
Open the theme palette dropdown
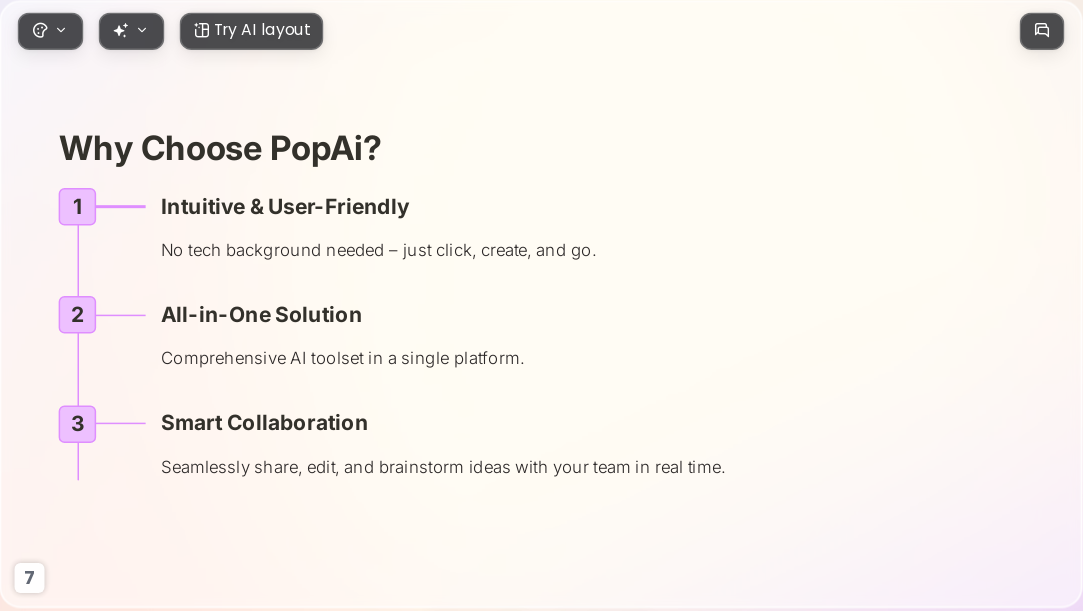[x=50, y=31]
